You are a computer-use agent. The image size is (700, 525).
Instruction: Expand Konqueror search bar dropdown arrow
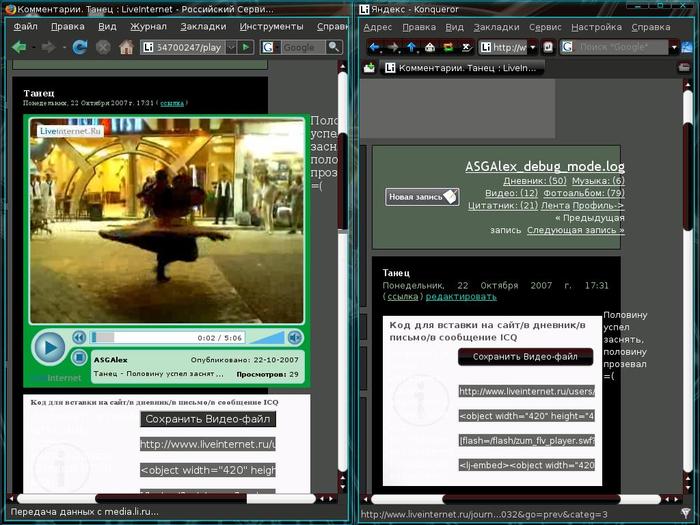pos(674,47)
